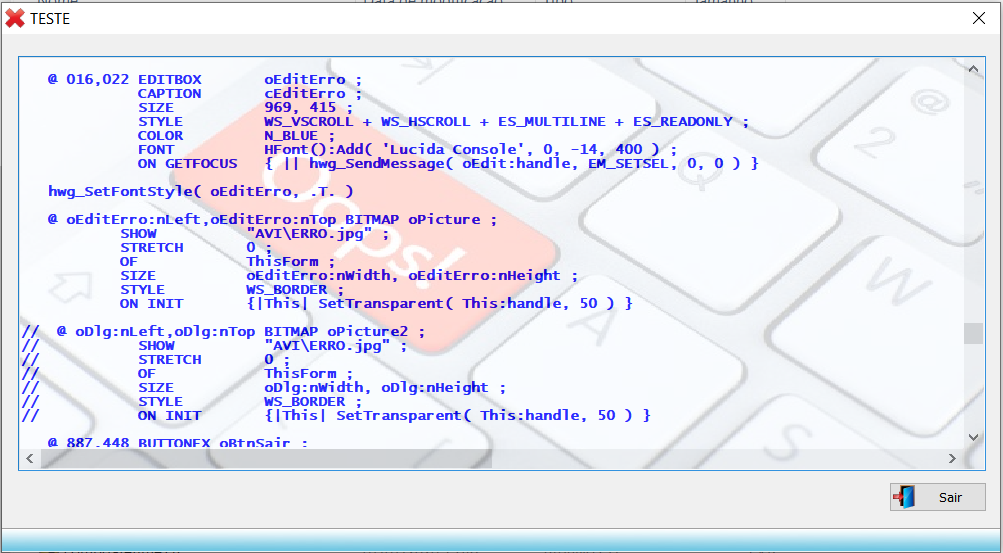Click the line "BITMAP oPicture ;"

point(422,219)
